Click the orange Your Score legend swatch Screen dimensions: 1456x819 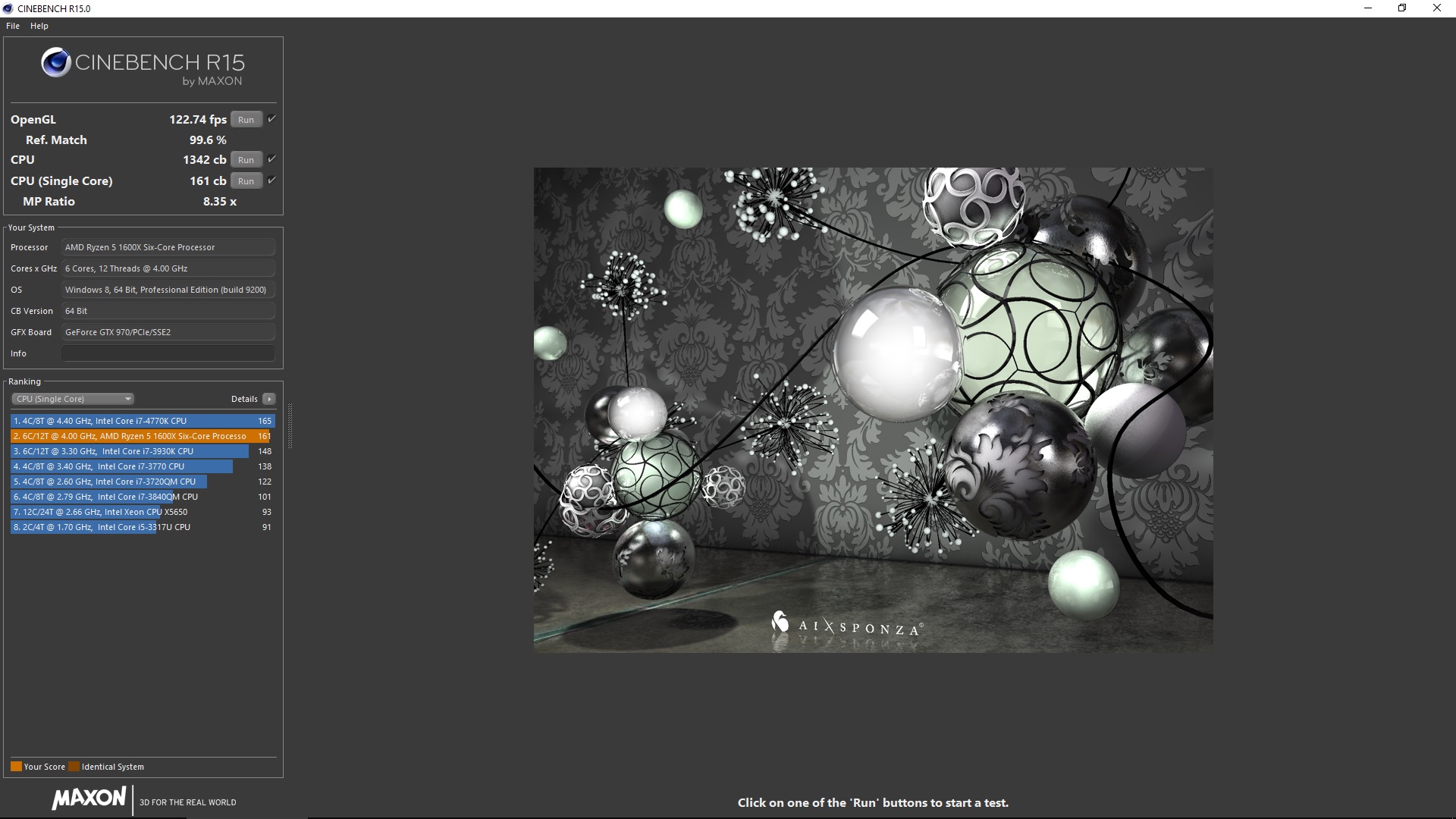16,767
